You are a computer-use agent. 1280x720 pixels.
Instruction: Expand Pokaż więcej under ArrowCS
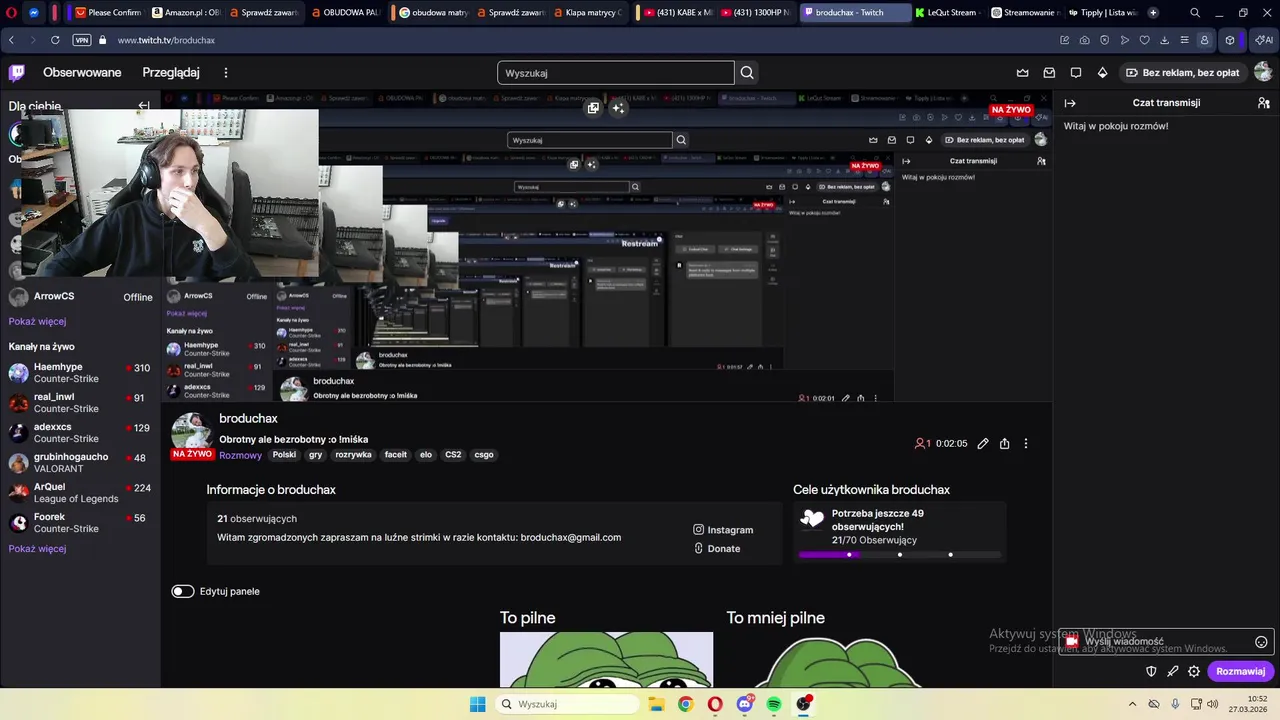[37, 321]
